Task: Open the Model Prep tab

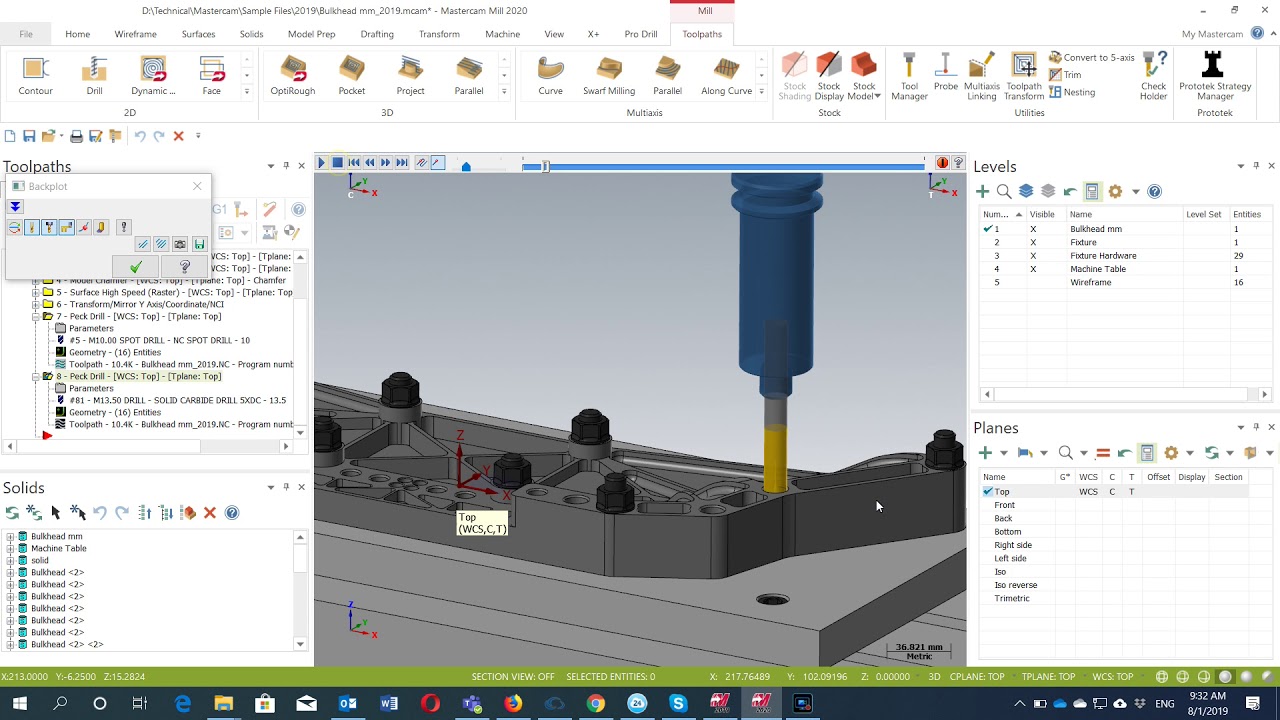Action: tap(312, 34)
